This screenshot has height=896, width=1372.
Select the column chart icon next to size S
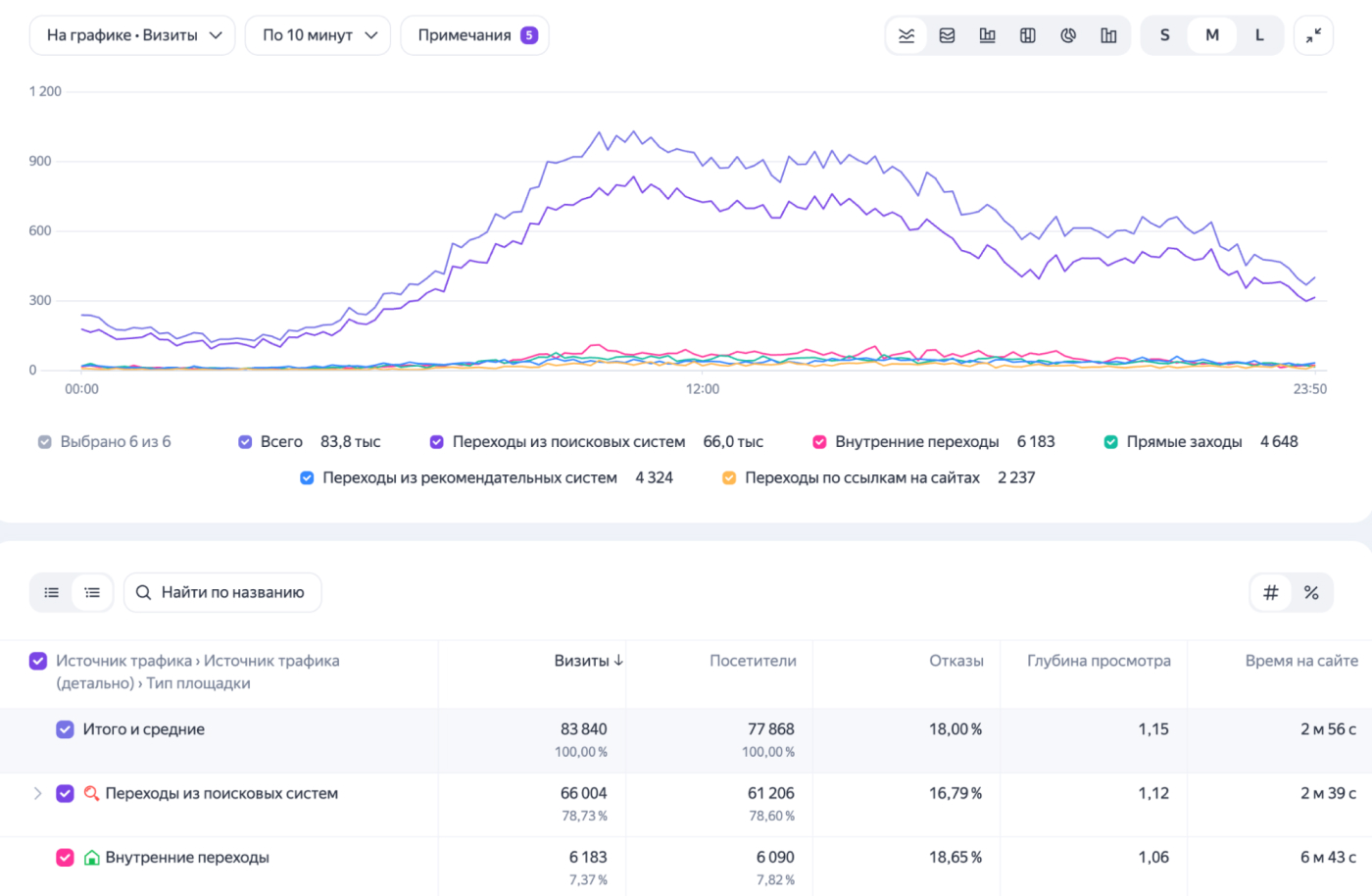(1108, 35)
